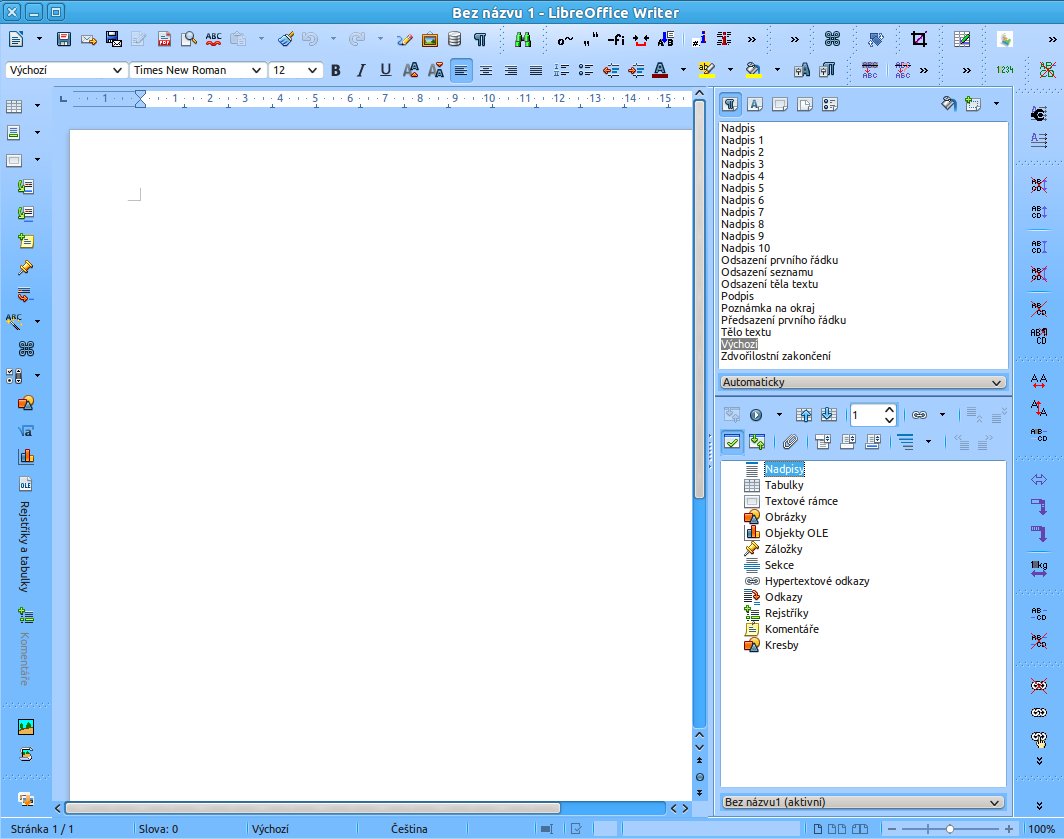This screenshot has height=839, width=1064.
Task: Toggle bulleted list on
Action: tap(586, 70)
